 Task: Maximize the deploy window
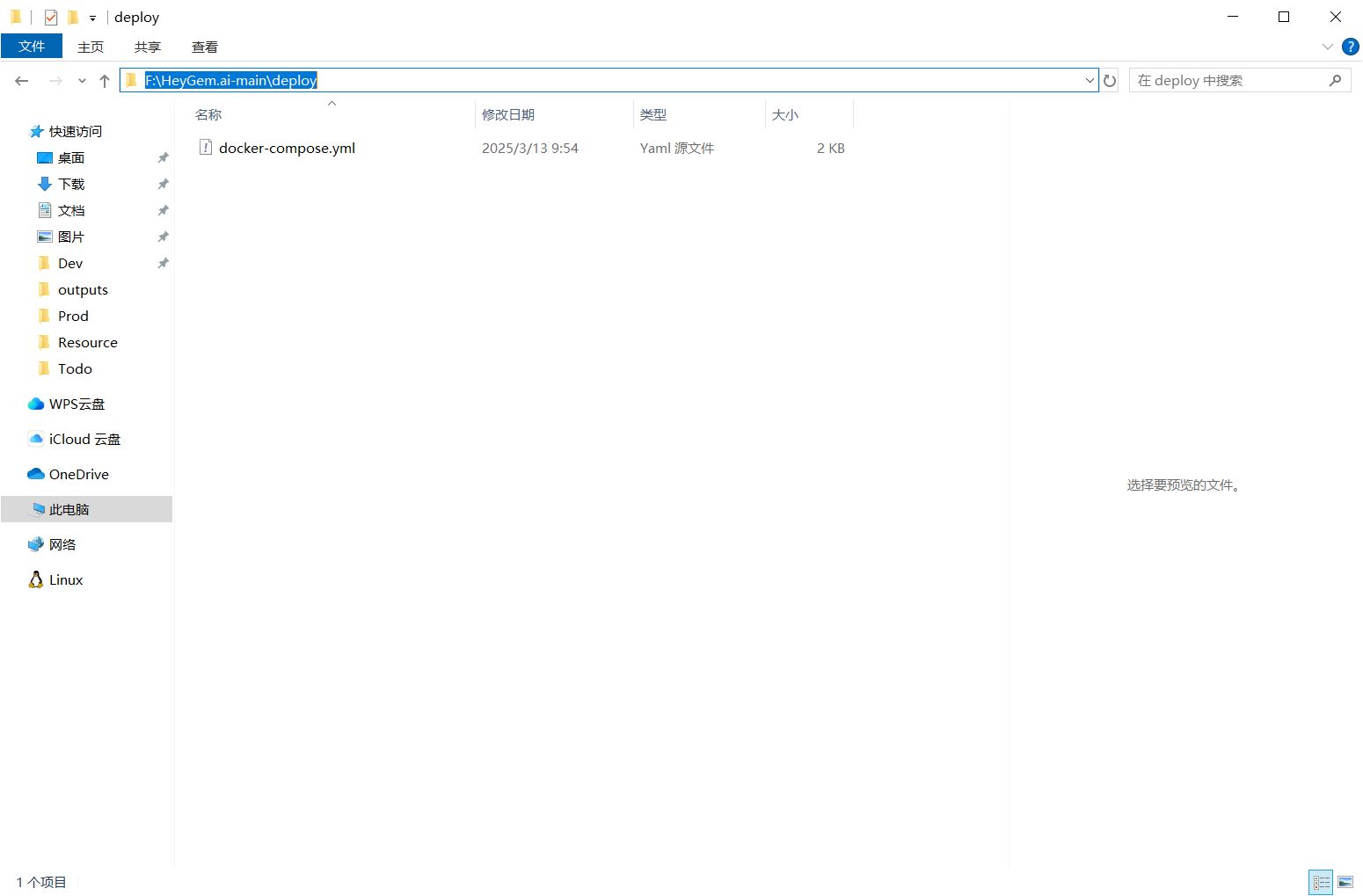tap(1284, 17)
